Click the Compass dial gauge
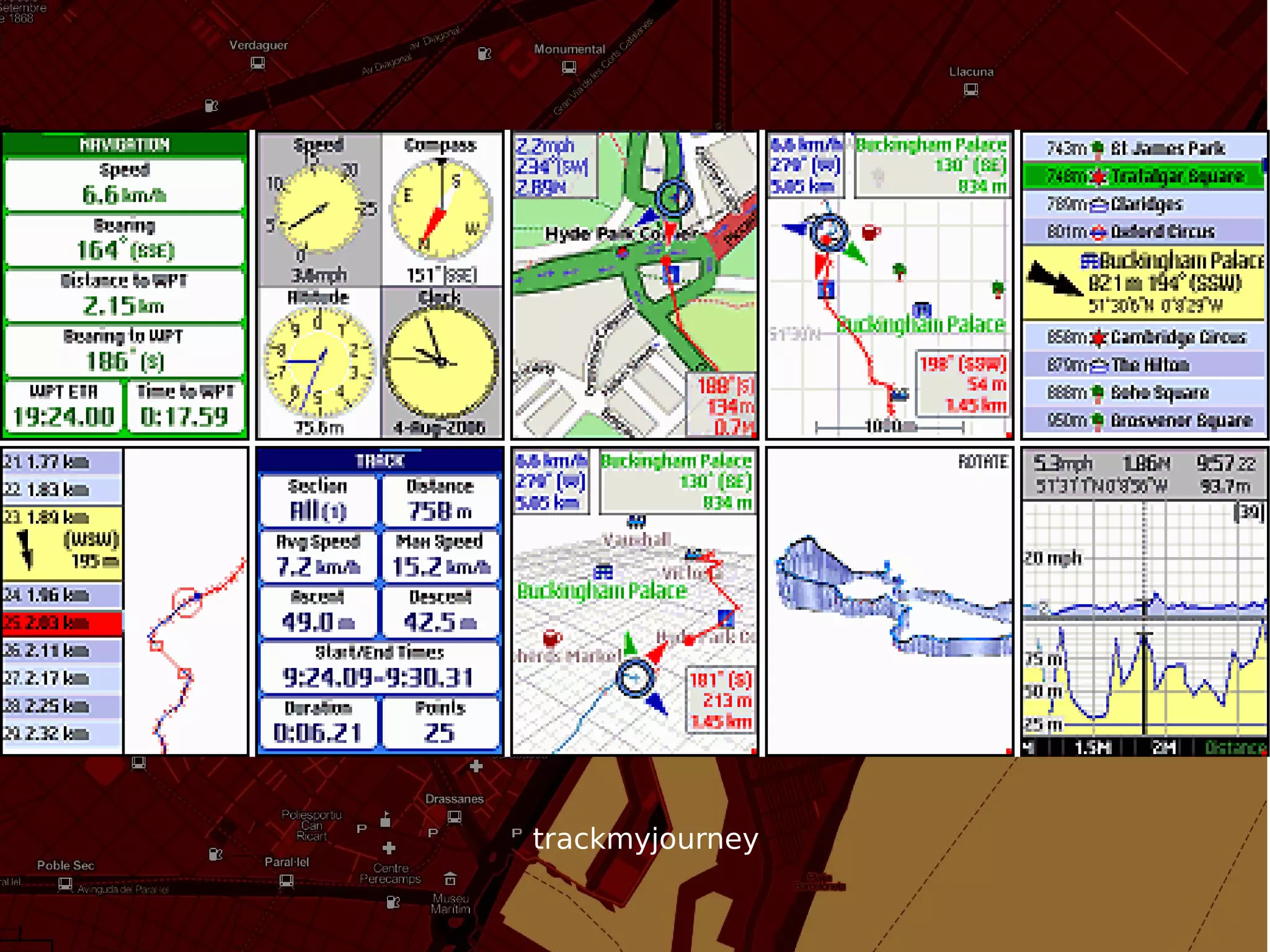The image size is (1270, 952). point(441,209)
